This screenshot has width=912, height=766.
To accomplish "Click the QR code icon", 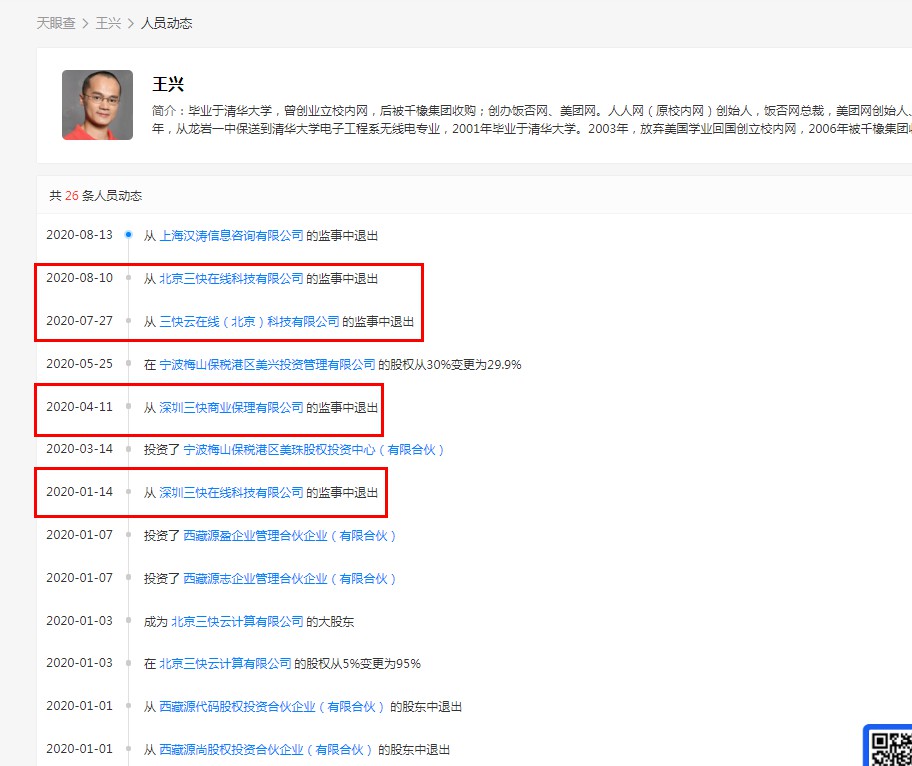I will (890, 747).
